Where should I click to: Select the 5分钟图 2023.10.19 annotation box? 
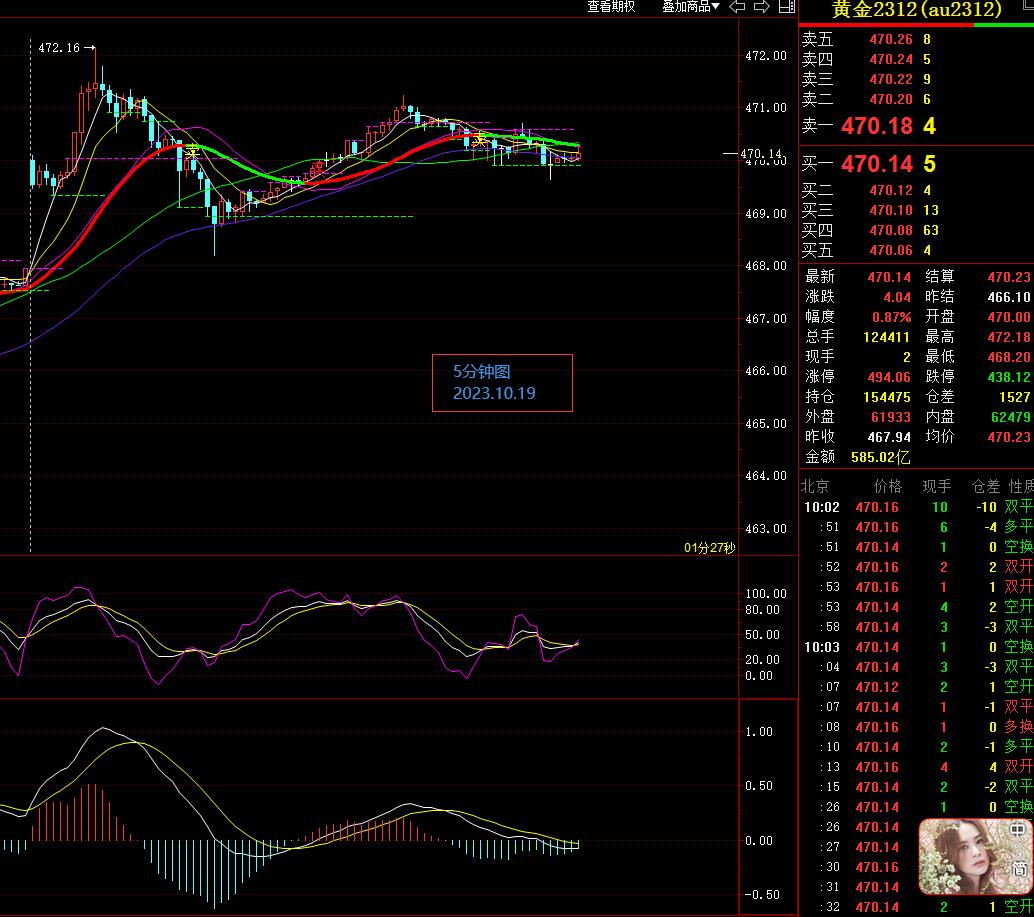[502, 382]
